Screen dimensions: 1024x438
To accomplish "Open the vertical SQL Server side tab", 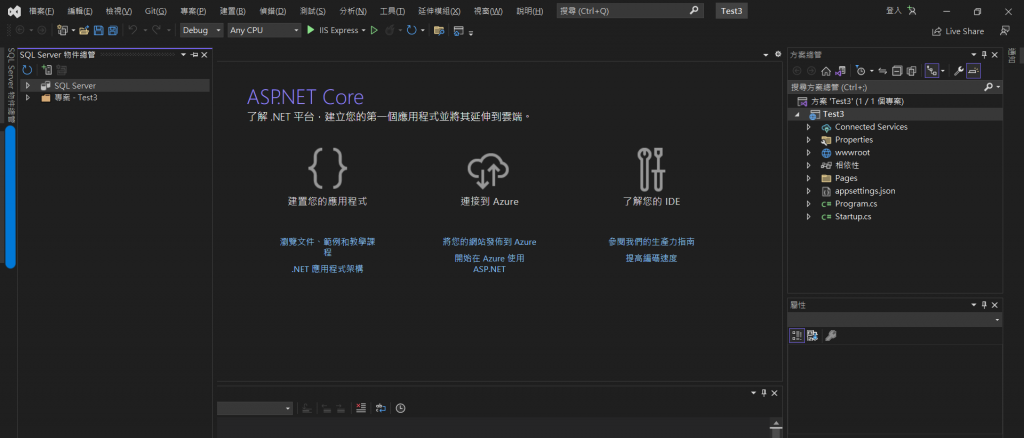I will (10, 85).
